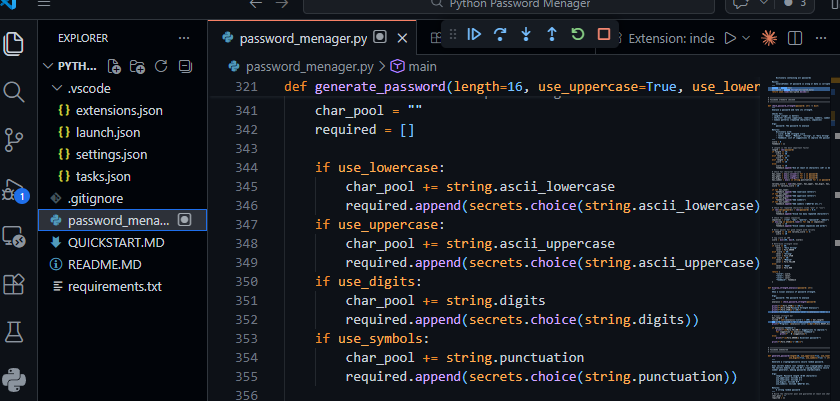840x401 pixels.
Task: Click EXPLORER panel title
Action: click(x=83, y=39)
